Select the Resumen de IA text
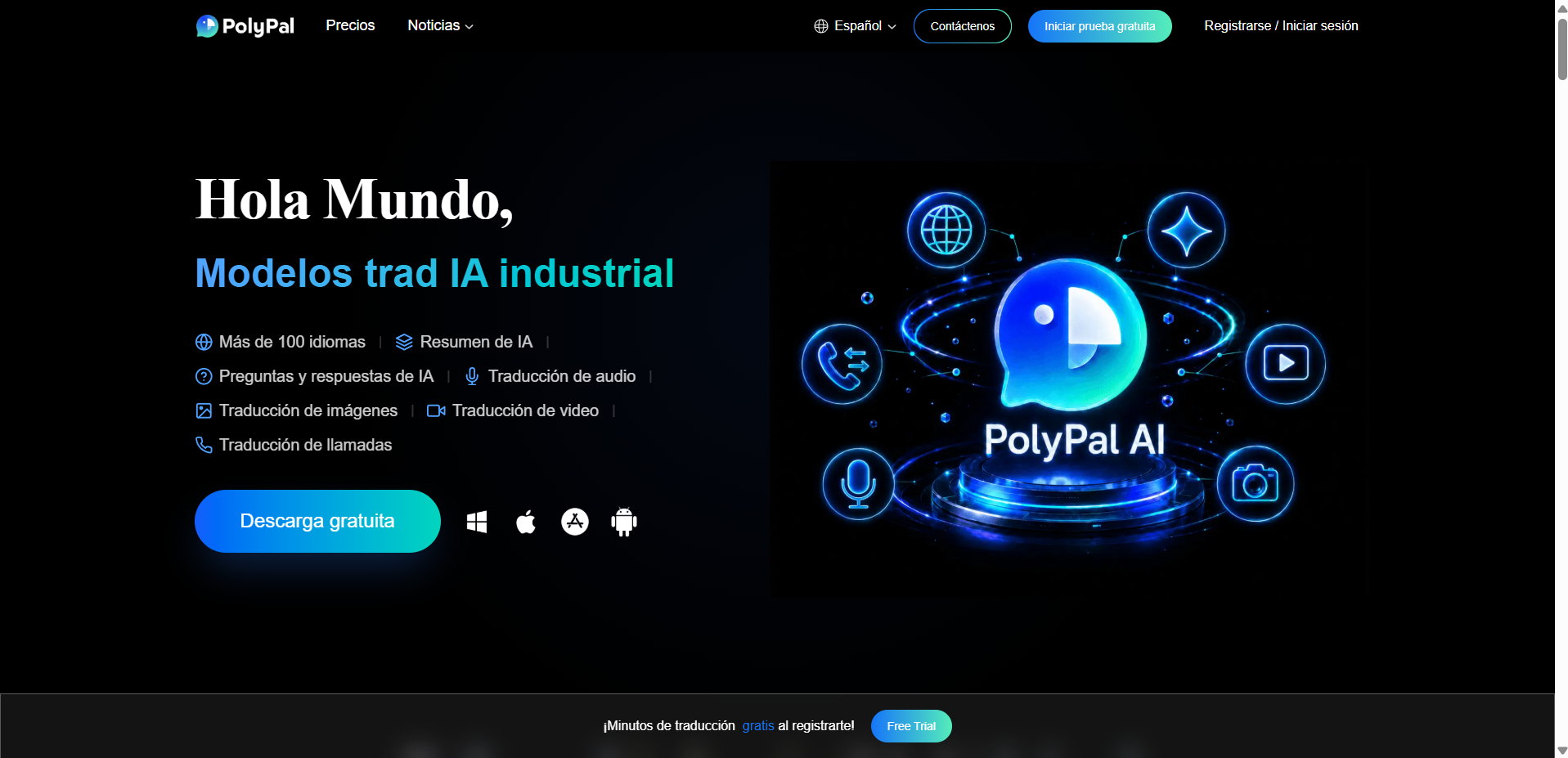This screenshot has height=758, width=1568. [x=476, y=342]
